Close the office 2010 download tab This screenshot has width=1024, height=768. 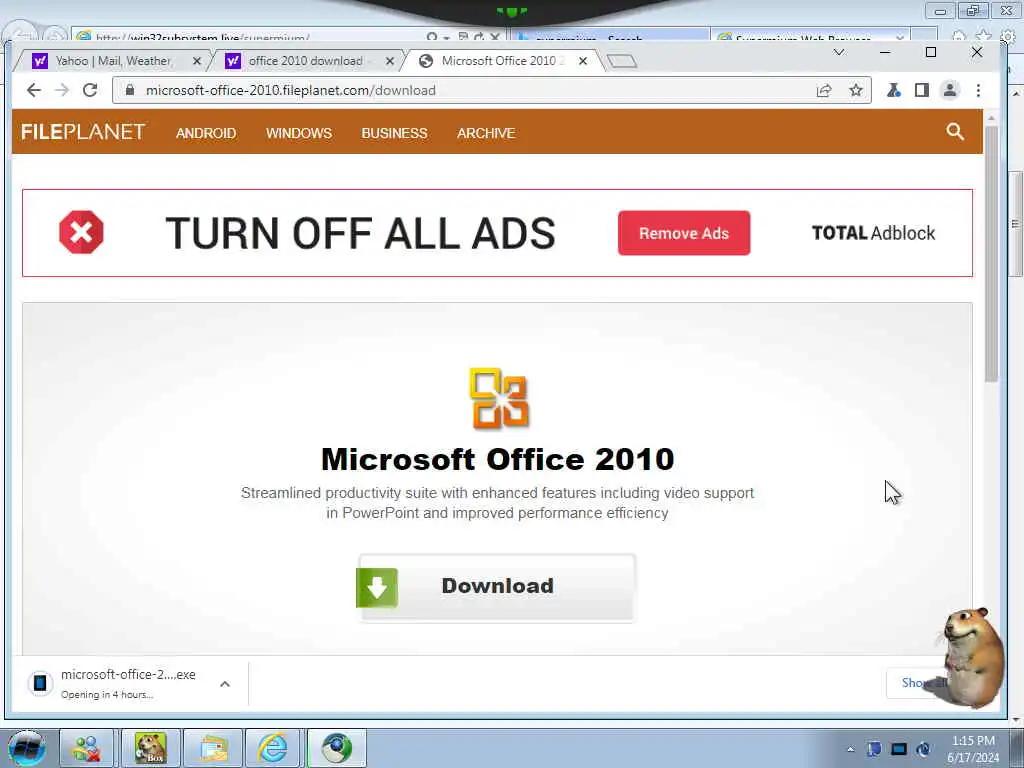[x=390, y=61]
